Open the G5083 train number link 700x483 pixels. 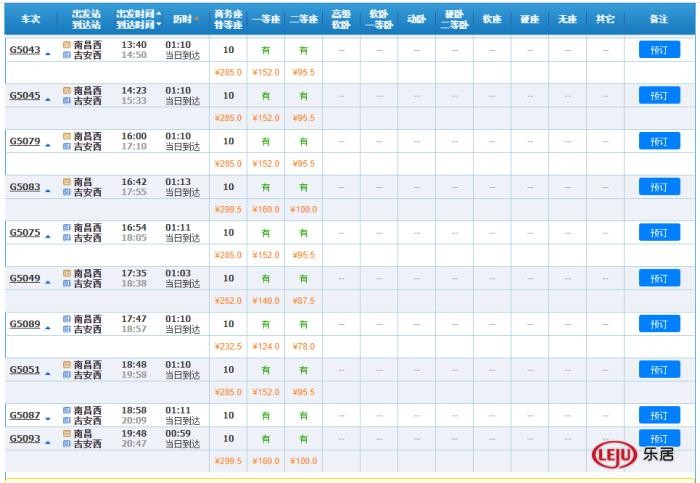point(25,187)
